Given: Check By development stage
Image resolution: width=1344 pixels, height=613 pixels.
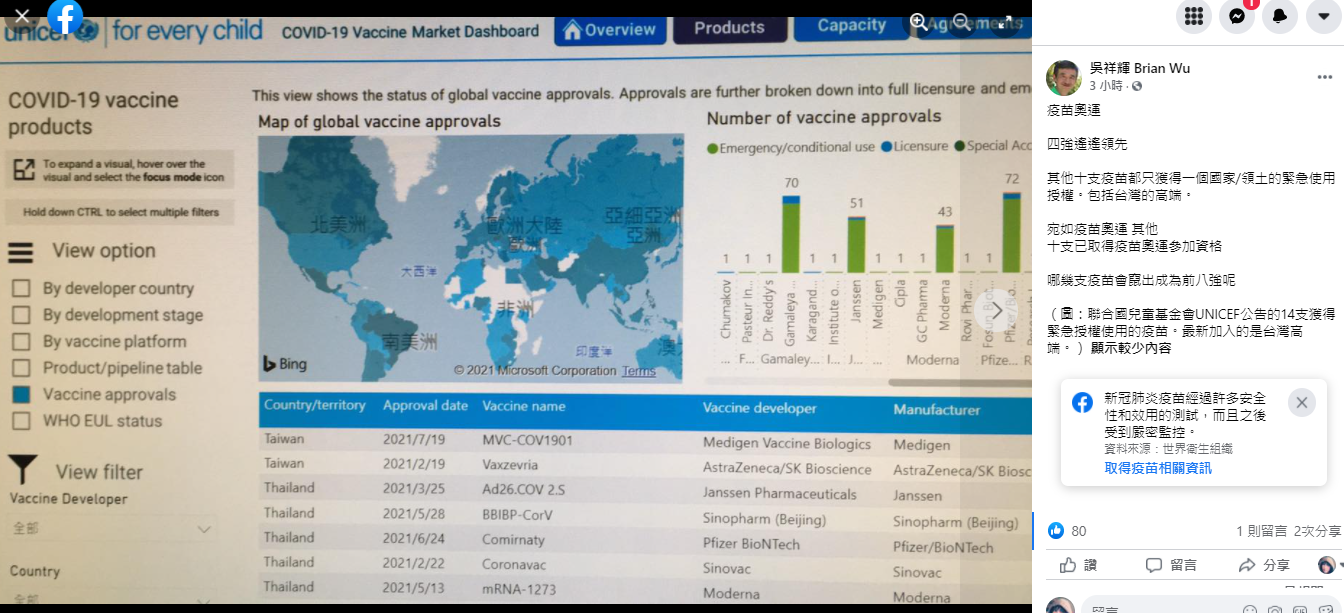Looking at the screenshot, I should tap(20, 316).
